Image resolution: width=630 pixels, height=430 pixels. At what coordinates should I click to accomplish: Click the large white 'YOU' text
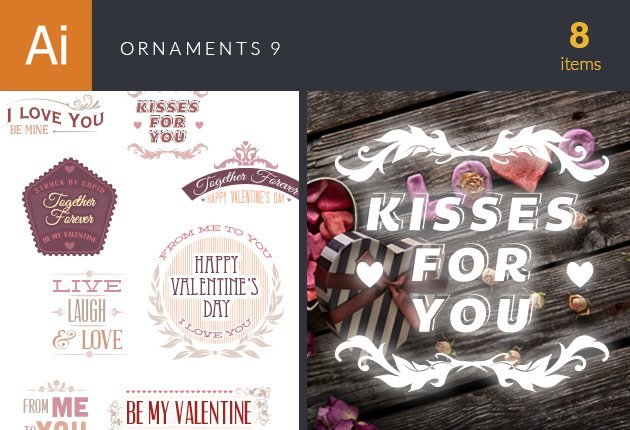pos(473,313)
